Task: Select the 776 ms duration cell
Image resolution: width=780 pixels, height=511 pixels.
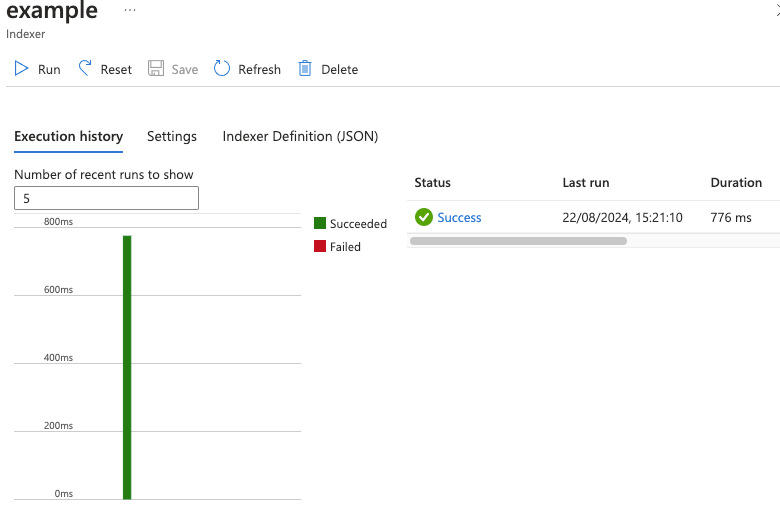Action: (x=731, y=217)
